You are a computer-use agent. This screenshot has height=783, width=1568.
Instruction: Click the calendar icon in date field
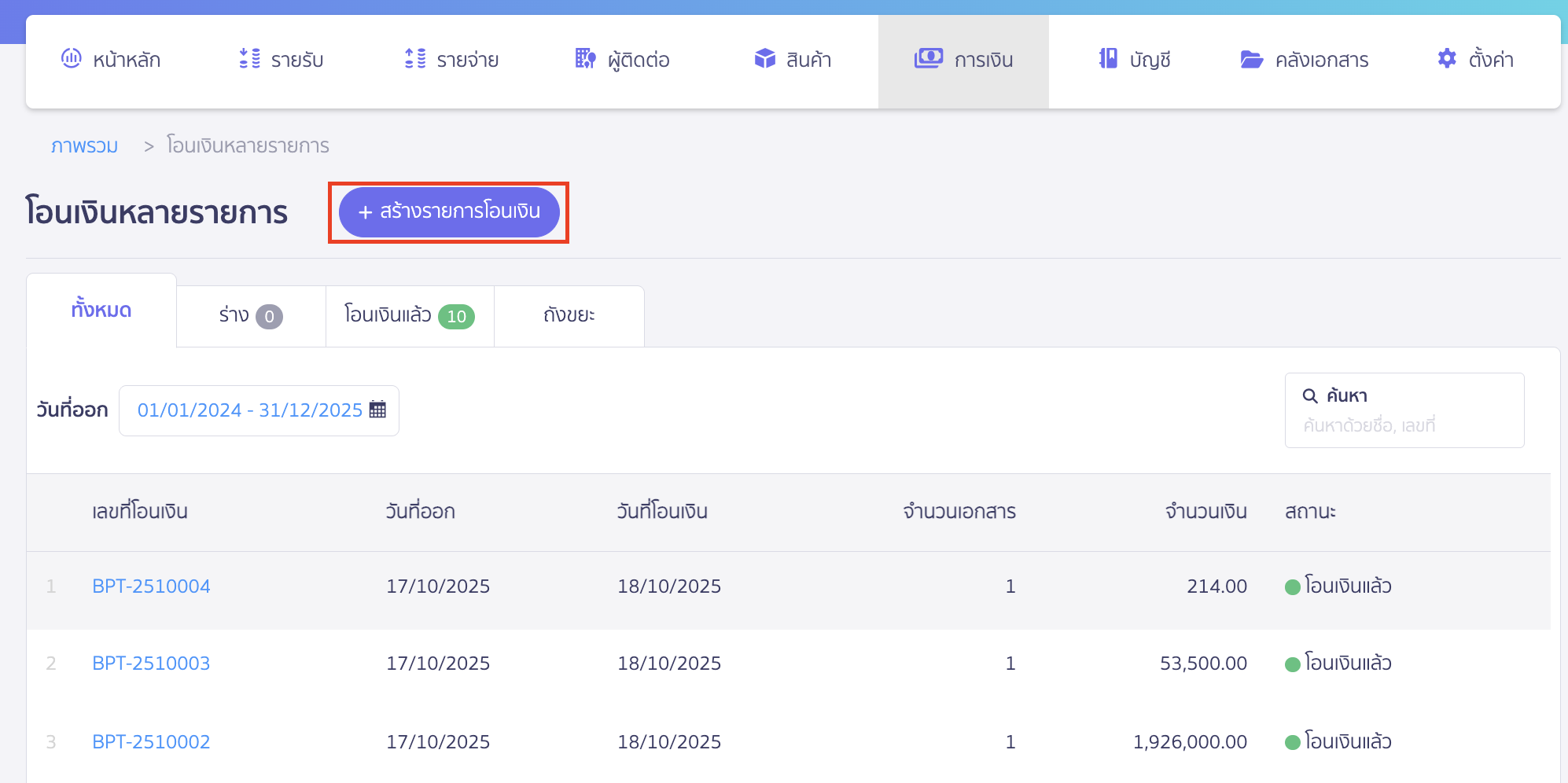coord(377,410)
